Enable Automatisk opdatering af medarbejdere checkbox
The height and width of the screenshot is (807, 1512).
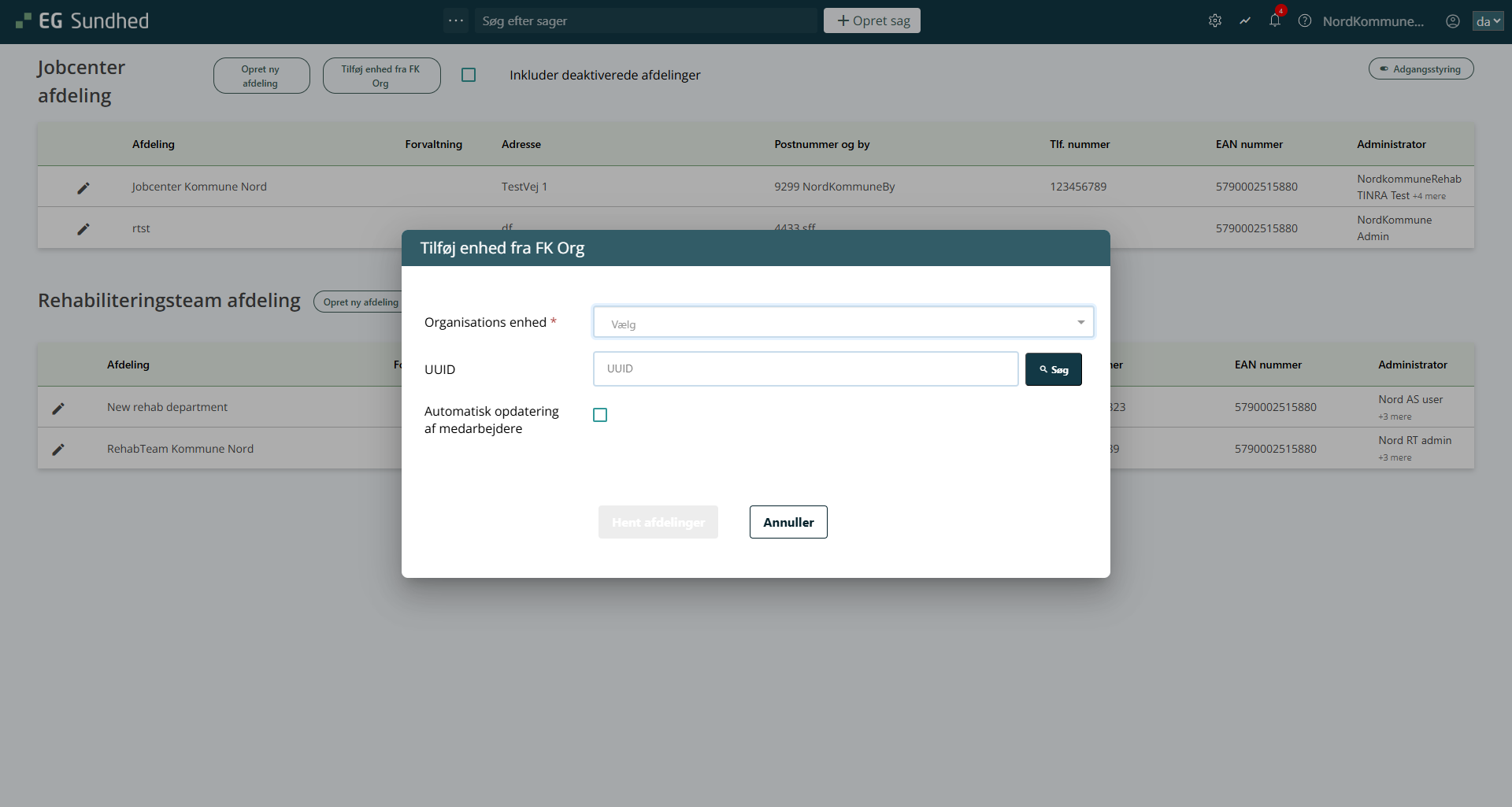click(600, 415)
